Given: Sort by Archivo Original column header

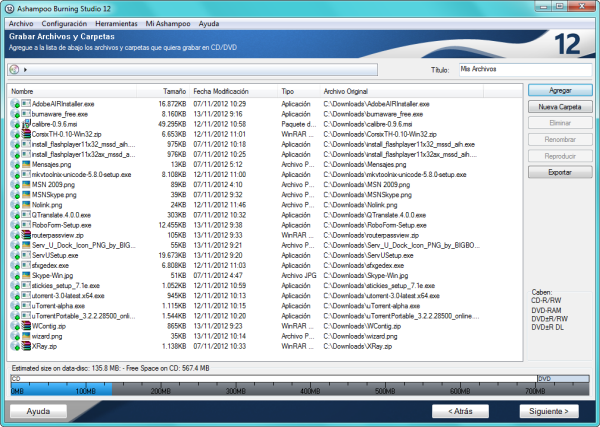Looking at the screenshot, I should click(x=402, y=91).
